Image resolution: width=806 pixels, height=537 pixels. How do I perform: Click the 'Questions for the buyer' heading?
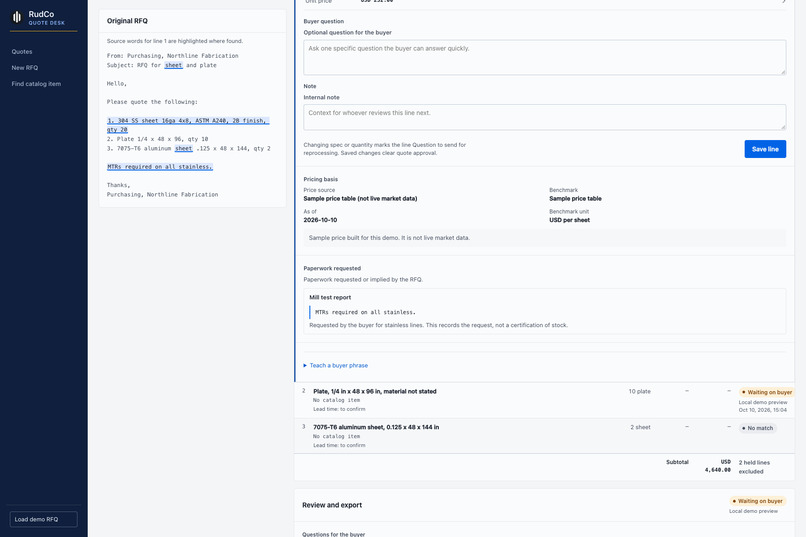(334, 534)
